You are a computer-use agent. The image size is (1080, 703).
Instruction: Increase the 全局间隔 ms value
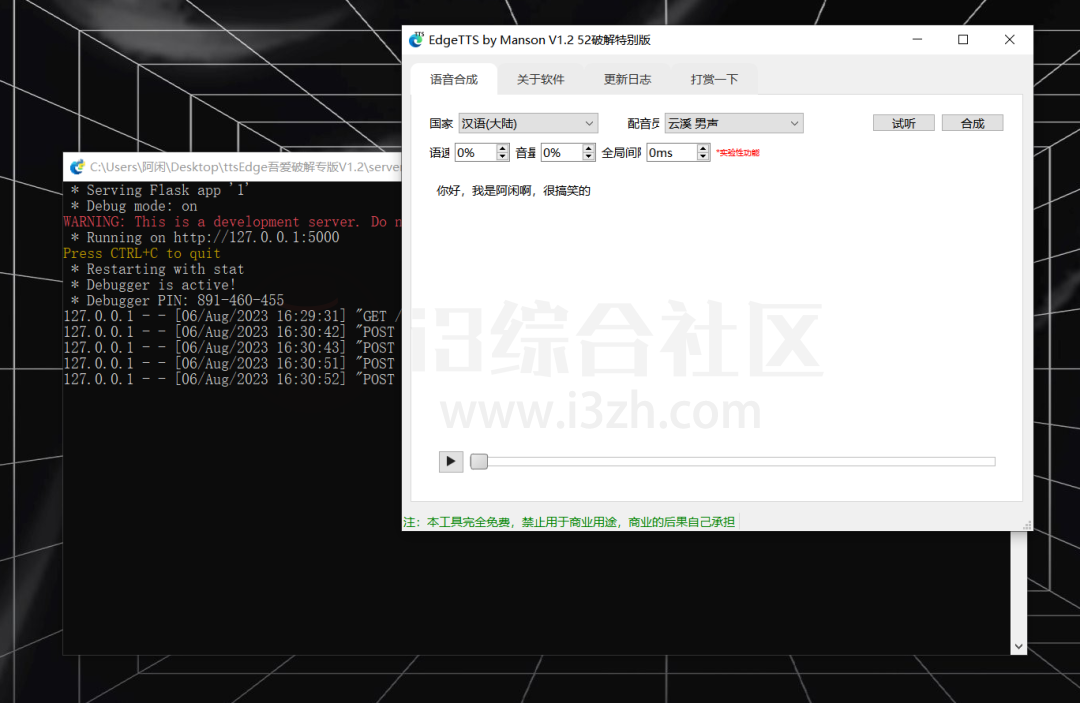[703, 148]
